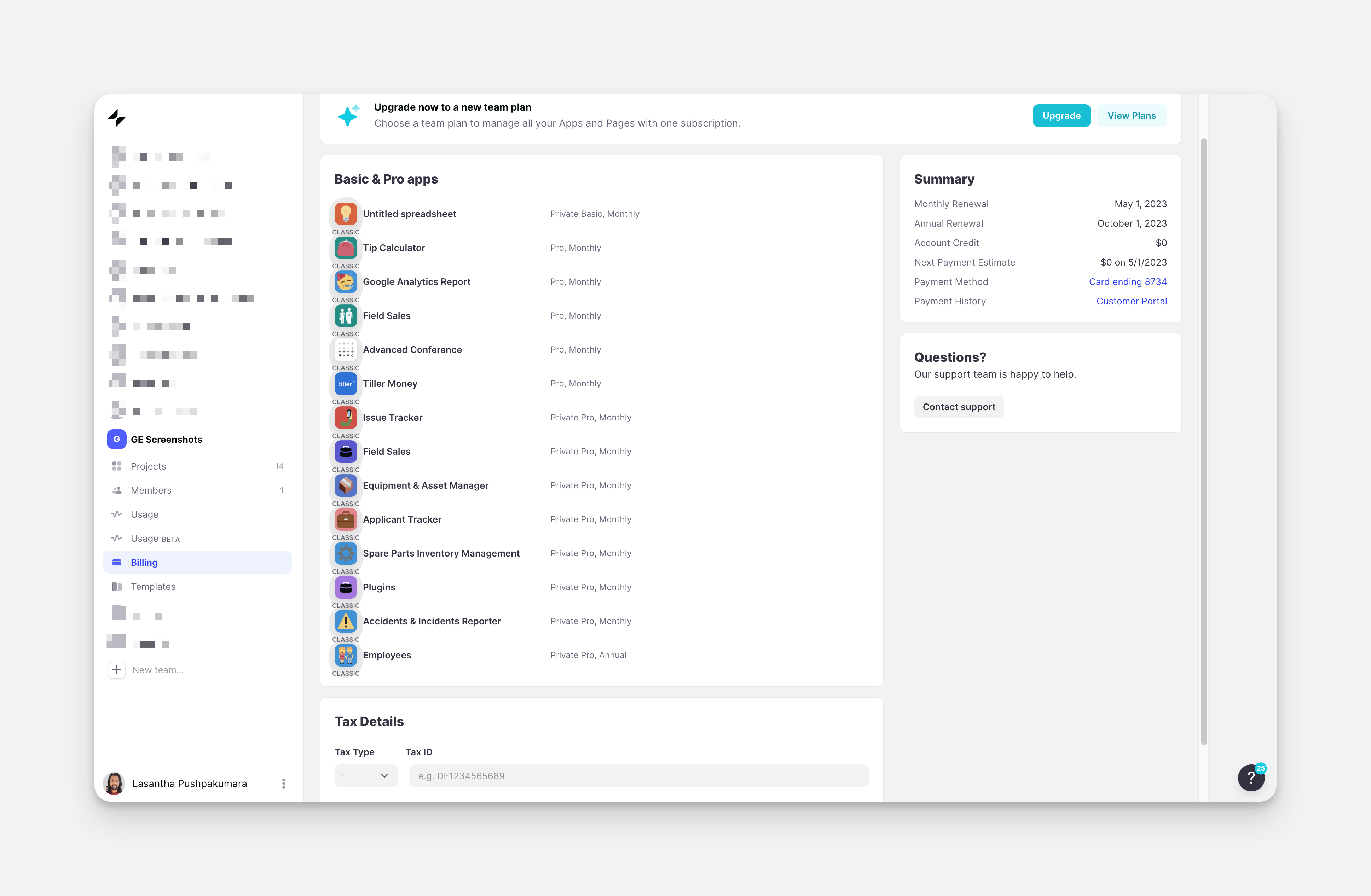1371x896 pixels.
Task: Click the vertical page scrollbar
Action: [1203, 441]
